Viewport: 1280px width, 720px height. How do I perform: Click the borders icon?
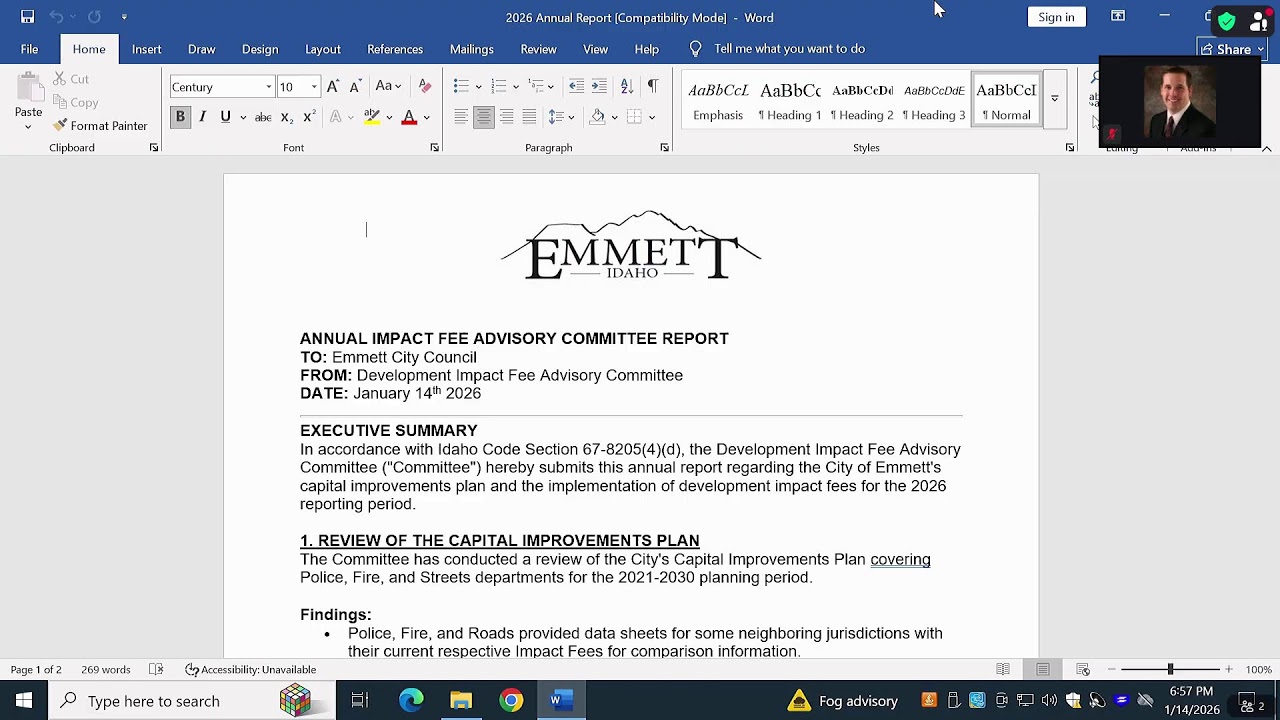click(634, 117)
